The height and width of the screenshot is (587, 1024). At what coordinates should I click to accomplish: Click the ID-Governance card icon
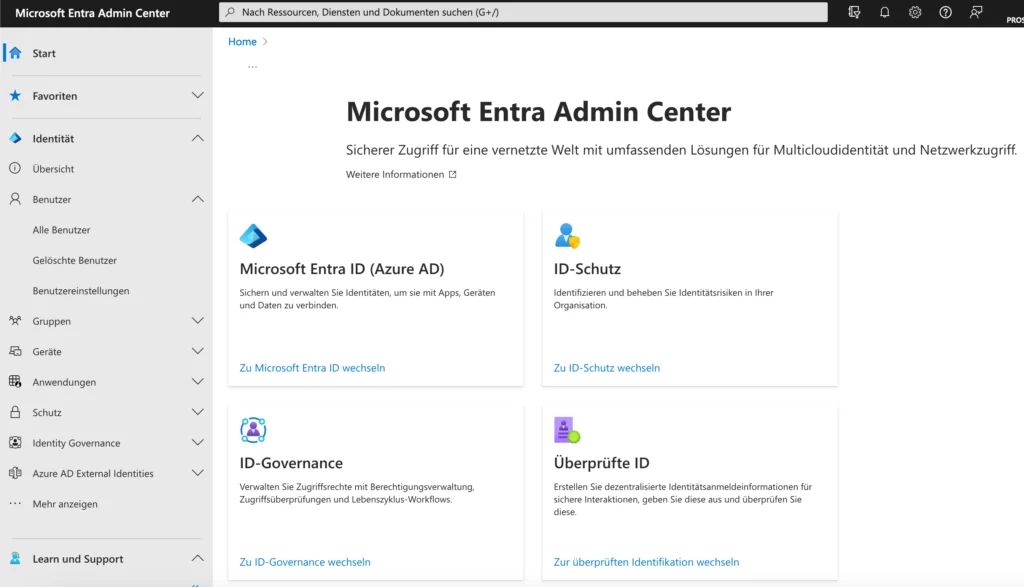click(x=253, y=430)
